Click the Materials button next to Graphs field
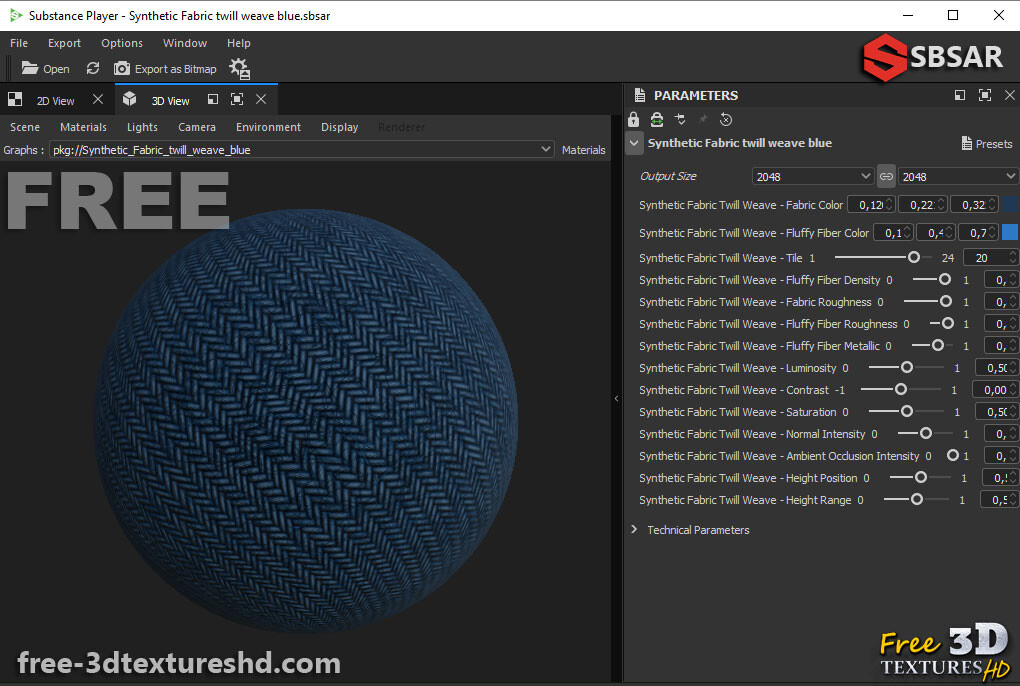1020x686 pixels. tap(583, 149)
